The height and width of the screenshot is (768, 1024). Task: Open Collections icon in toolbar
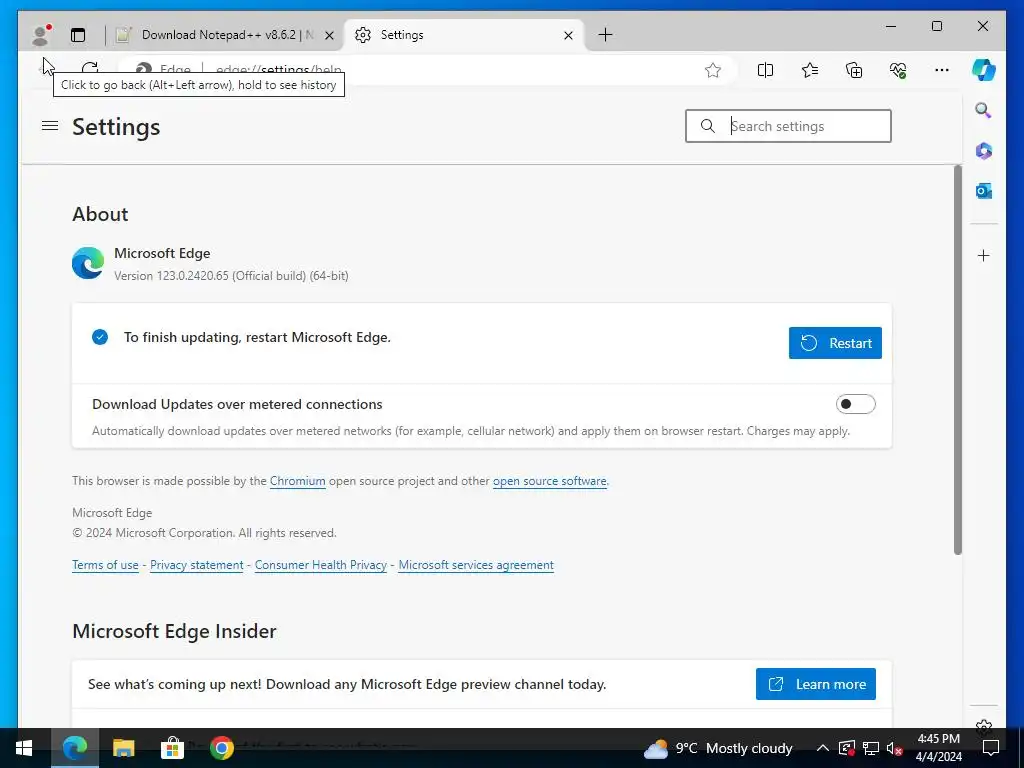(854, 70)
